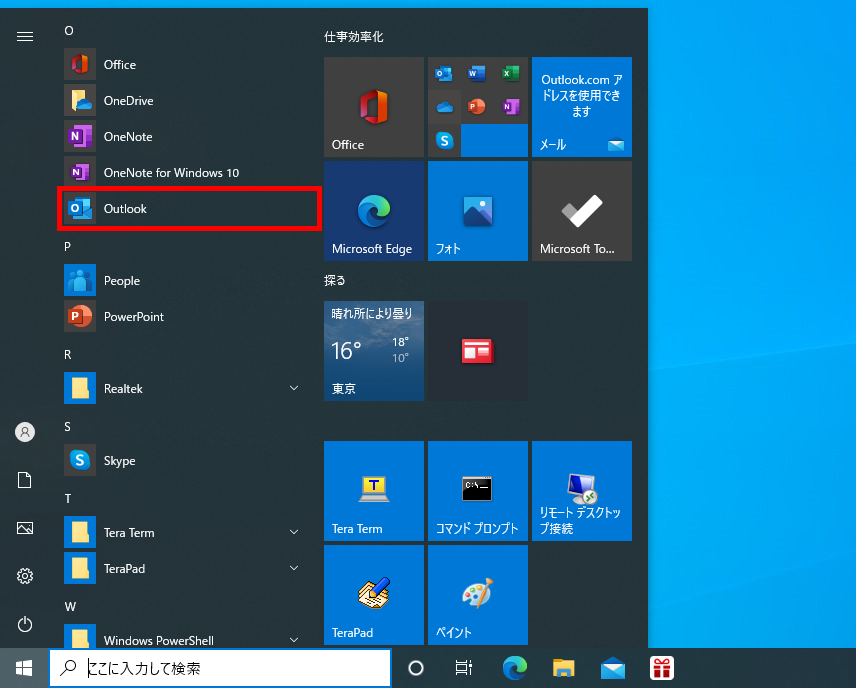The height and width of the screenshot is (688, 856).
Task: Open the weather tile for 東京
Action: [374, 351]
